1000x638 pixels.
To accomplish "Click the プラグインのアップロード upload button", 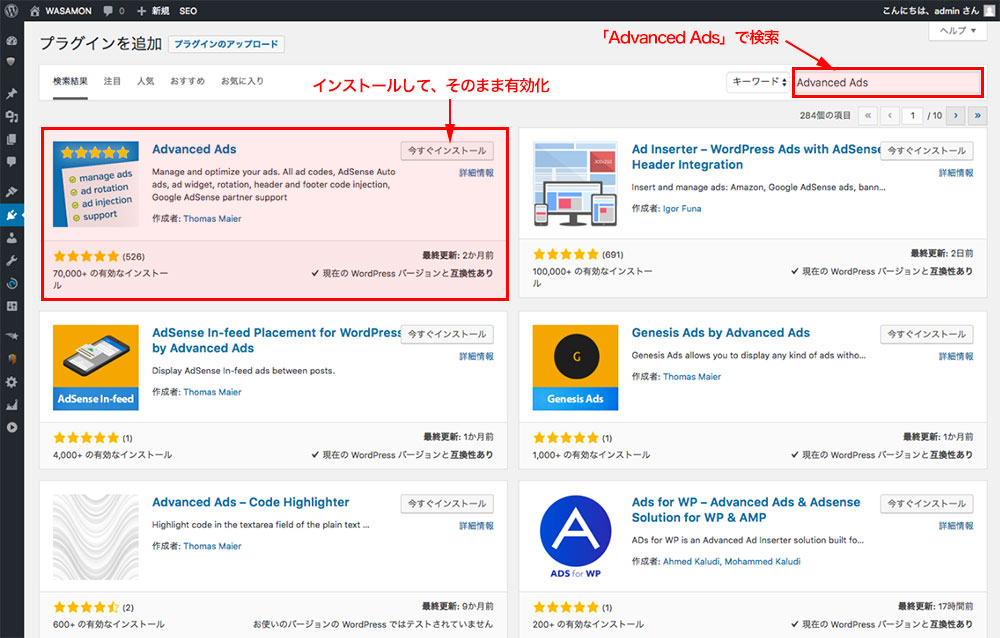I will coord(226,44).
